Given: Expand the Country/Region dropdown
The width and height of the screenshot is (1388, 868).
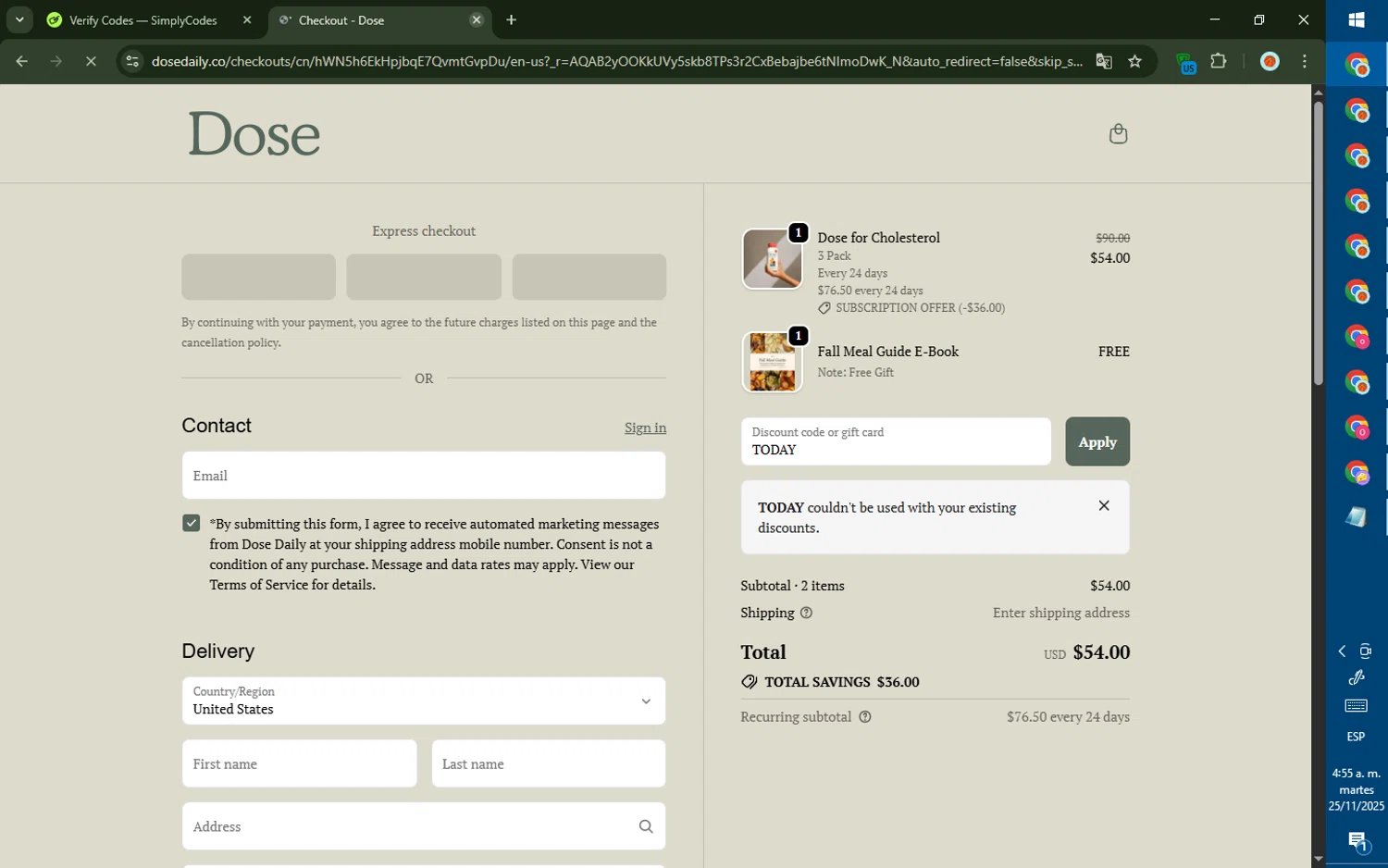Looking at the screenshot, I should pyautogui.click(x=646, y=701).
